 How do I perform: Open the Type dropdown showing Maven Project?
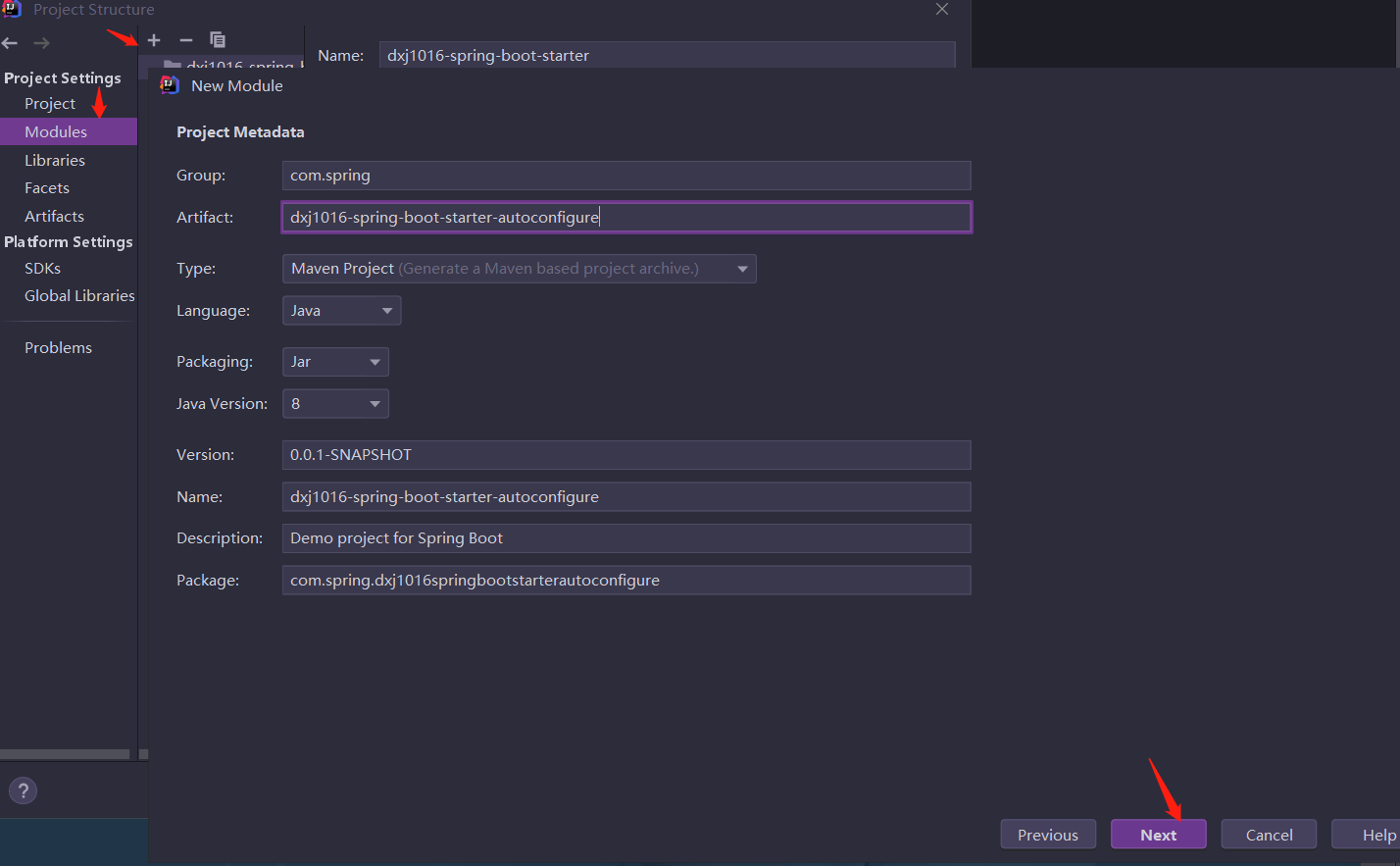519,269
